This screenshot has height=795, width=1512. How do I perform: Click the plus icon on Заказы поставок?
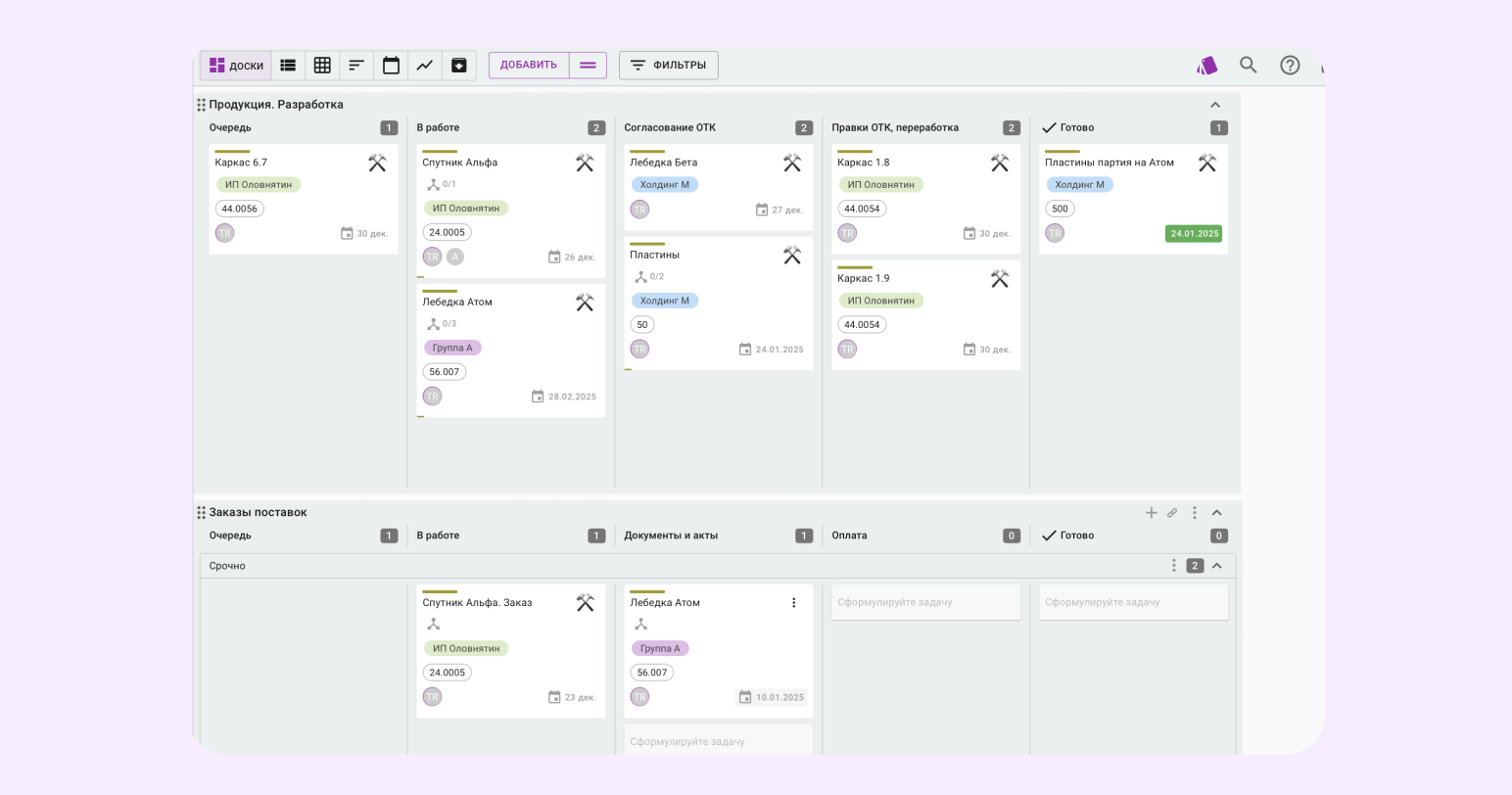coord(1152,513)
